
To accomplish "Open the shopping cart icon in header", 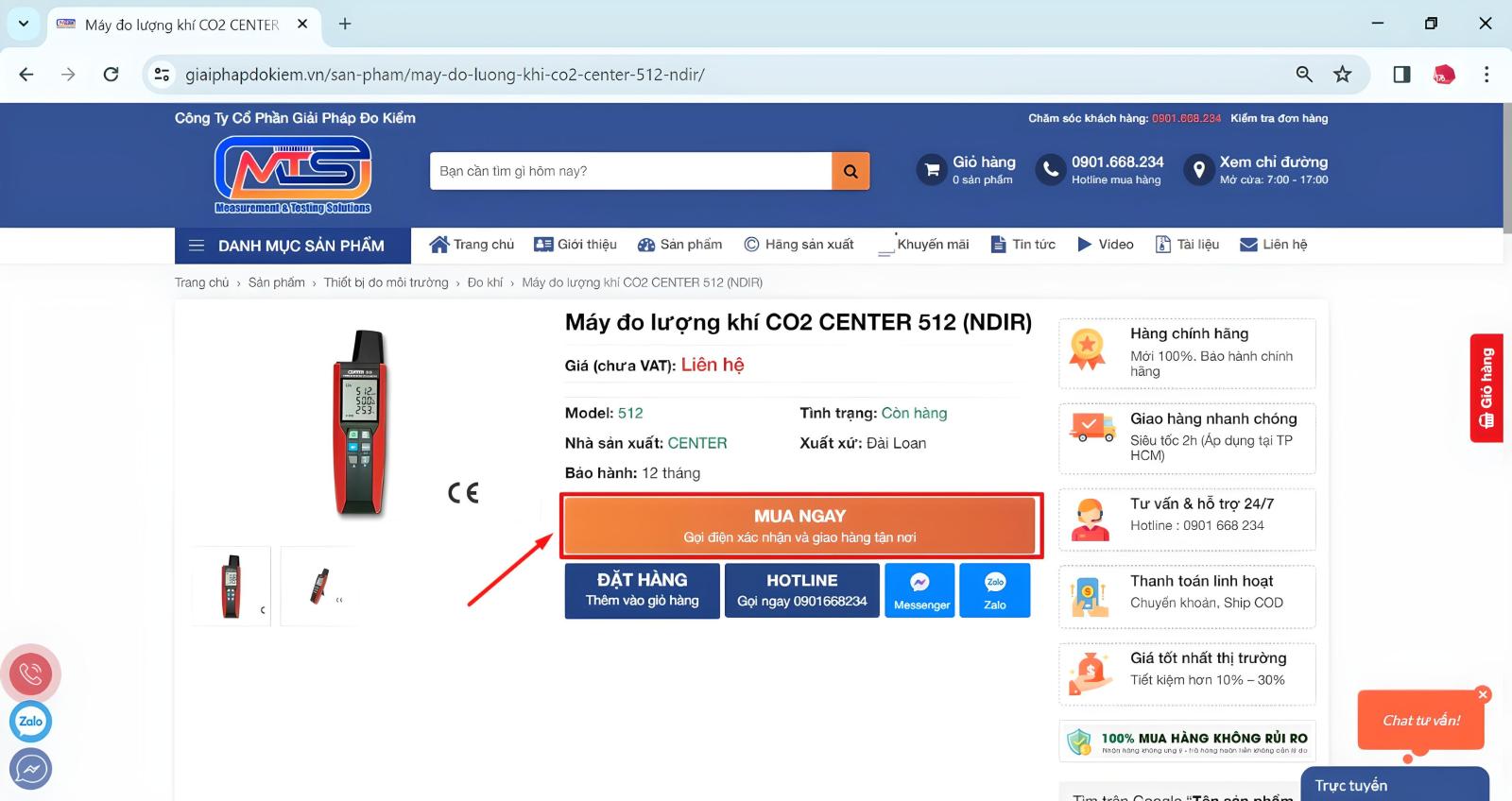I will point(932,170).
